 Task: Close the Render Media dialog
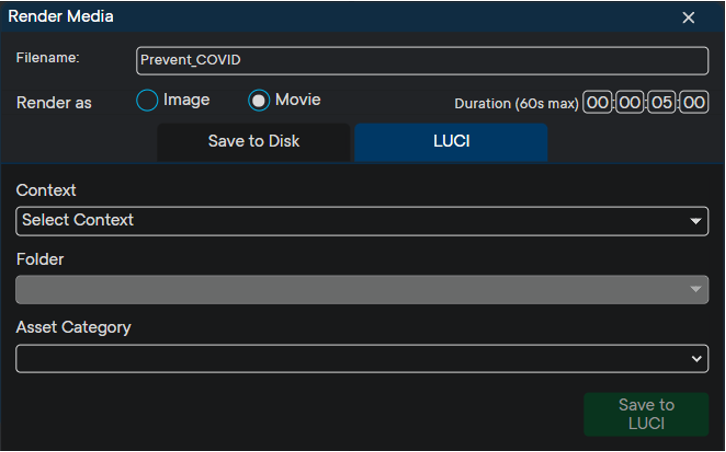[688, 17]
